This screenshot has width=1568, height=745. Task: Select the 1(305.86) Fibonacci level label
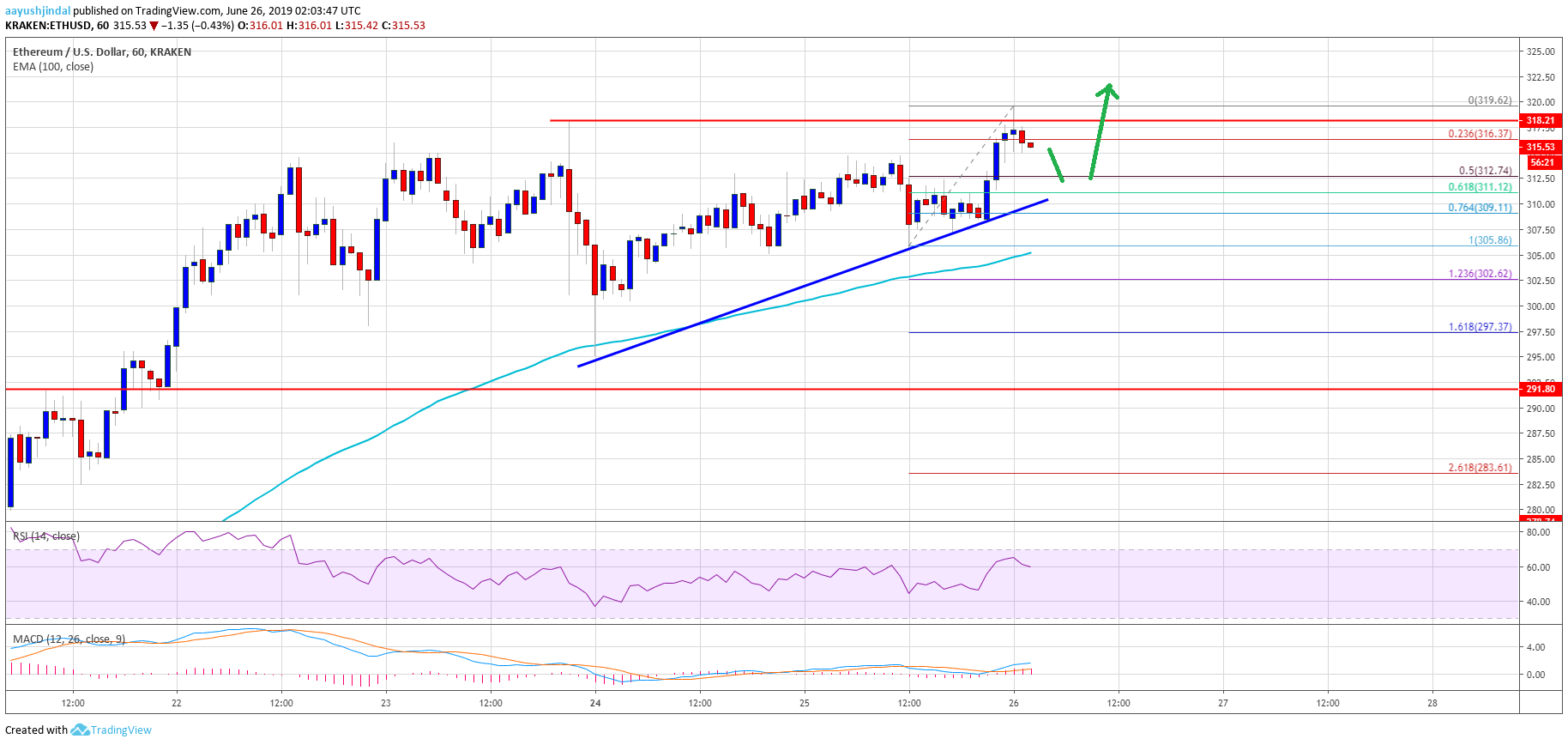1490,240
